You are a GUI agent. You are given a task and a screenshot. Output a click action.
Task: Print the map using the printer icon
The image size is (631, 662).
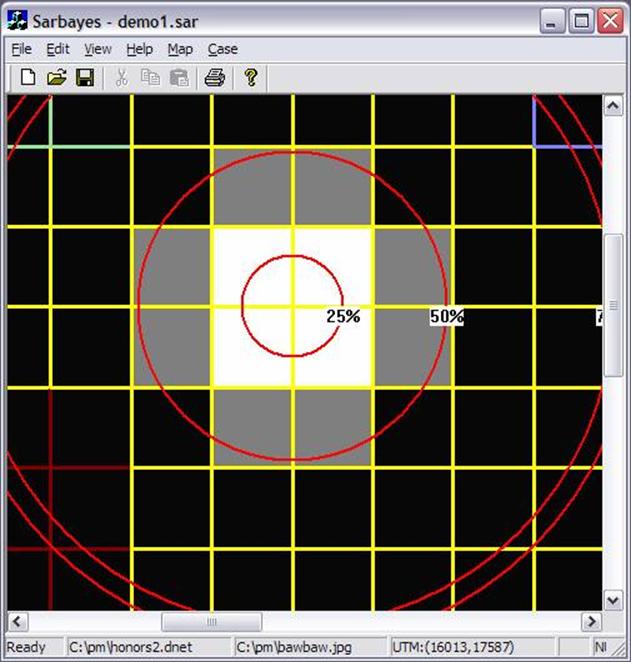214,77
